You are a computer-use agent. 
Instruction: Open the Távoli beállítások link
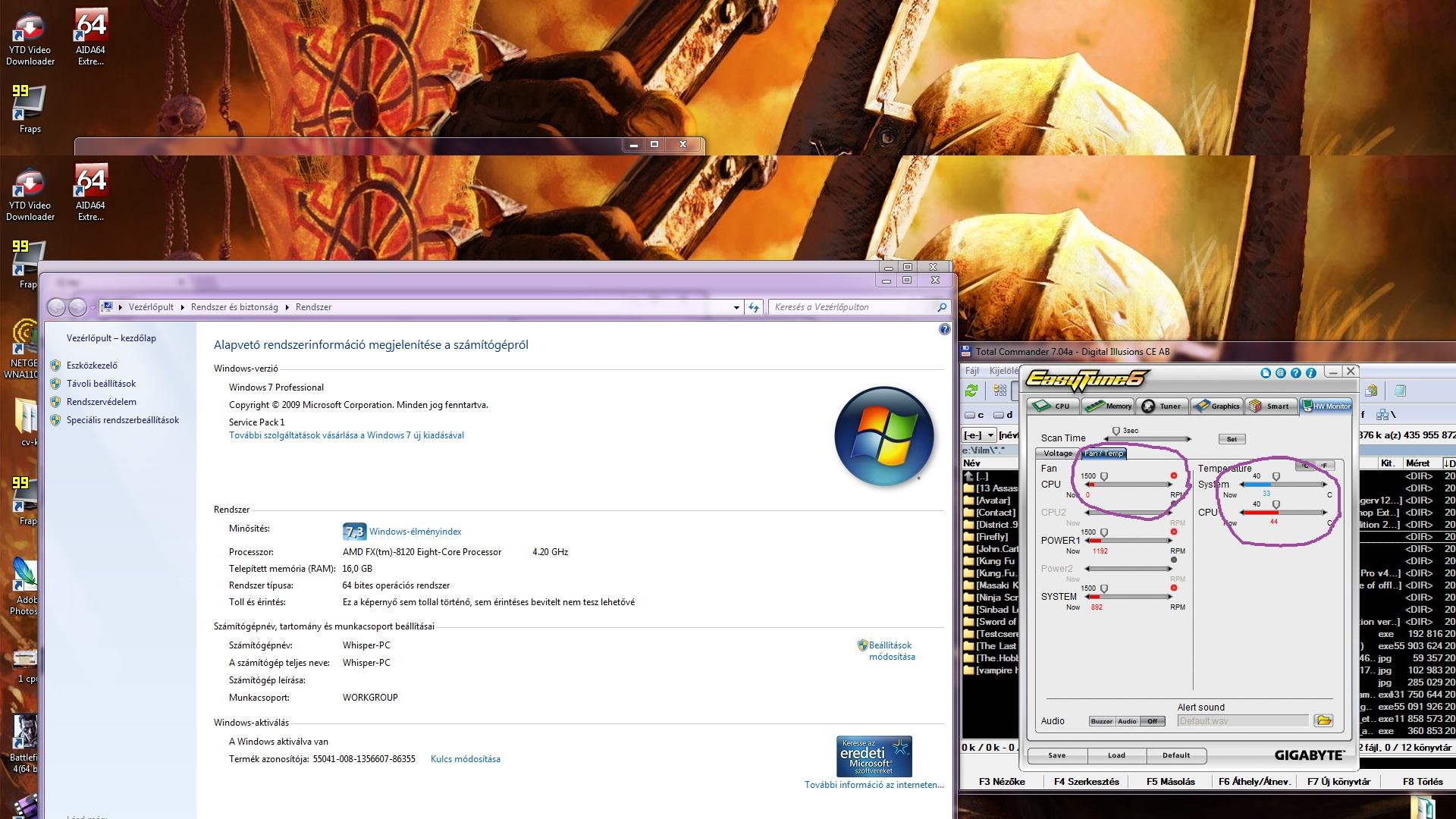point(101,384)
